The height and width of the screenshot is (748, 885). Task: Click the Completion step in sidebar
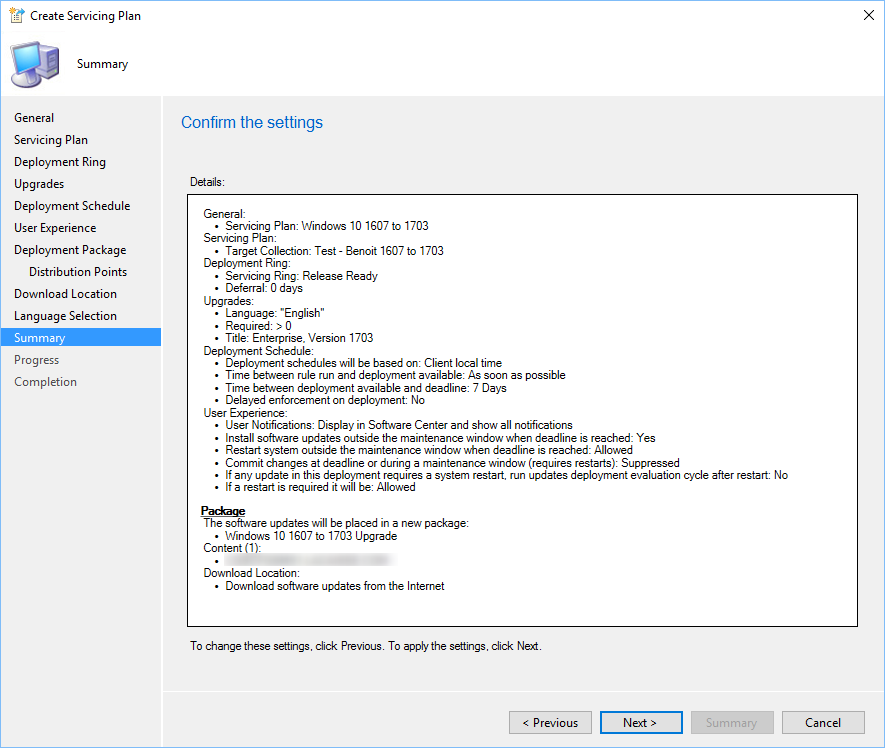[x=45, y=382]
